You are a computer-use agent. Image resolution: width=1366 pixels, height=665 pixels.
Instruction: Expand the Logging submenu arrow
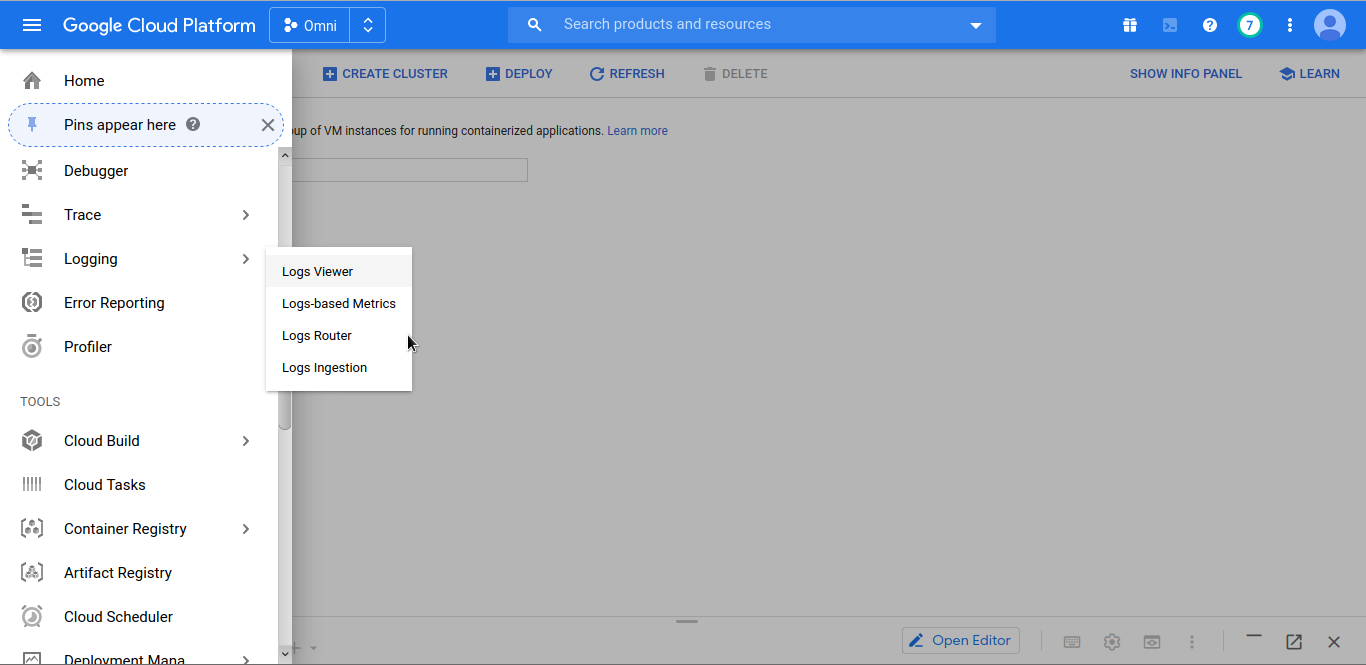[x=246, y=259]
